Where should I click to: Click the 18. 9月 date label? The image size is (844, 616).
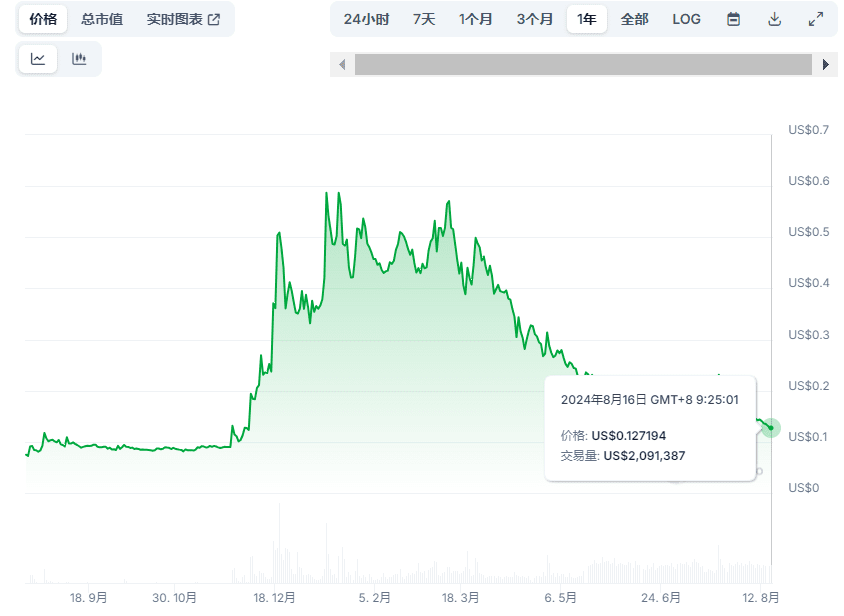coord(88,598)
